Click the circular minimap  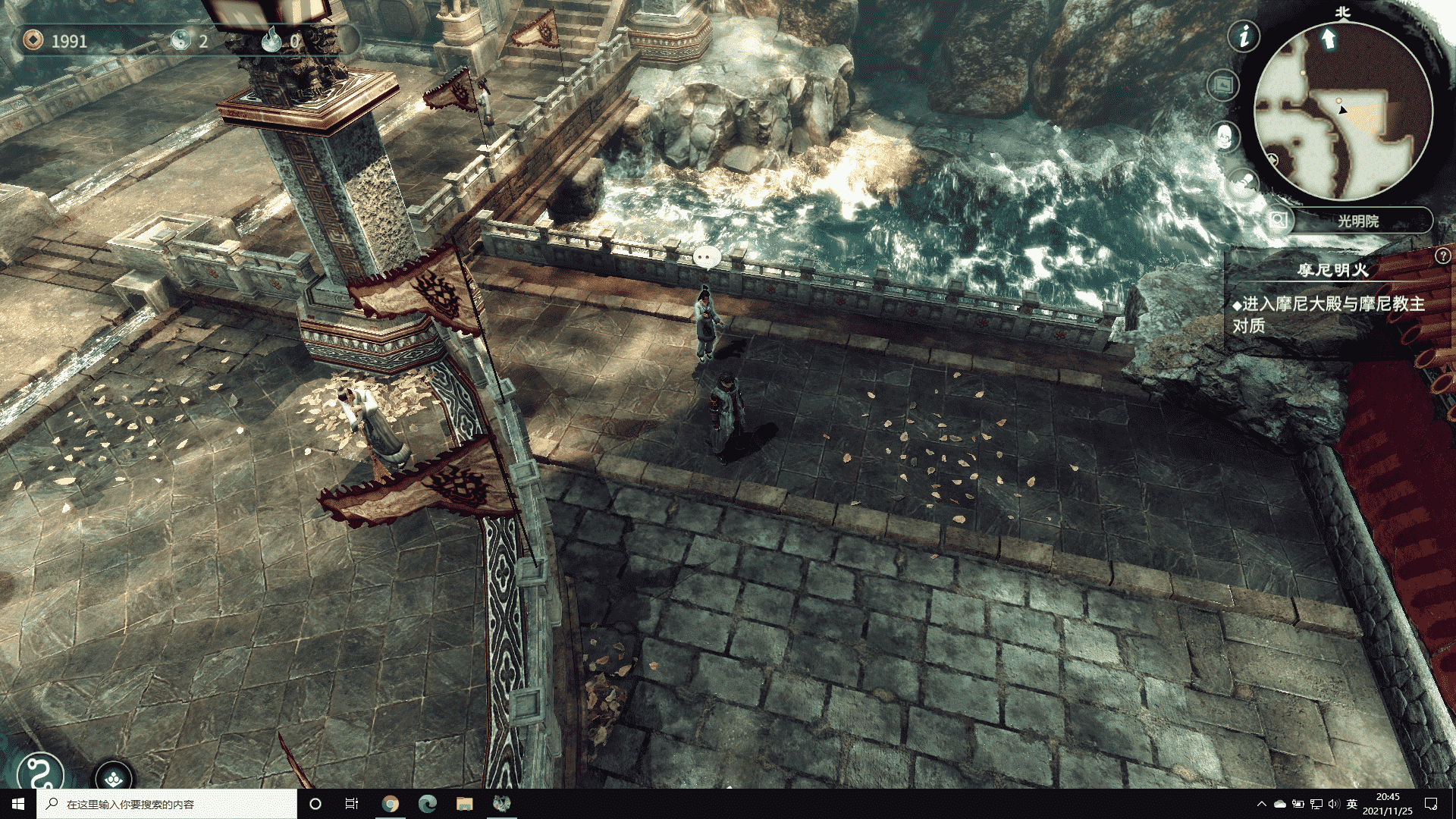tap(1343, 112)
